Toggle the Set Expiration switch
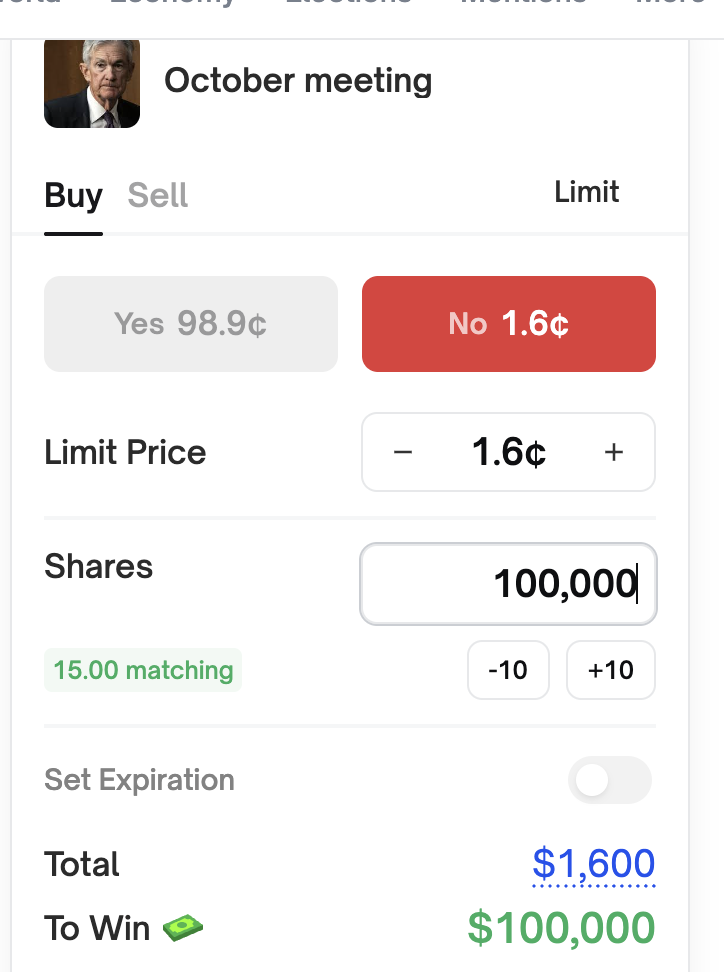This screenshot has width=724, height=972. click(x=609, y=780)
